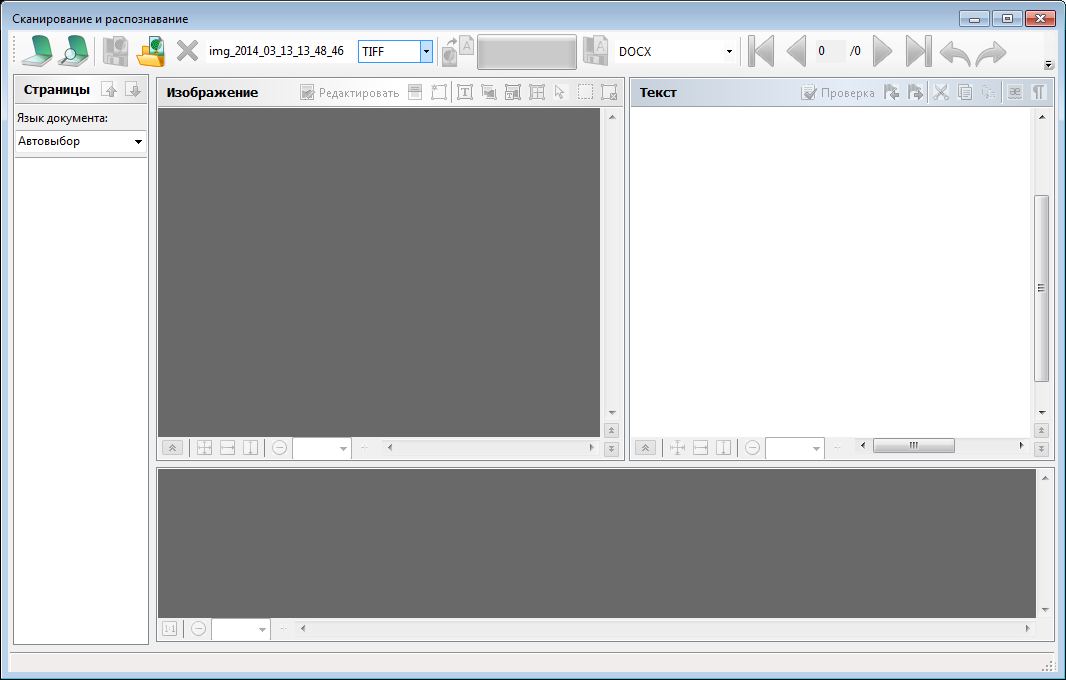Click the scan preview magnifier icon
1066x680 pixels.
pos(73,51)
